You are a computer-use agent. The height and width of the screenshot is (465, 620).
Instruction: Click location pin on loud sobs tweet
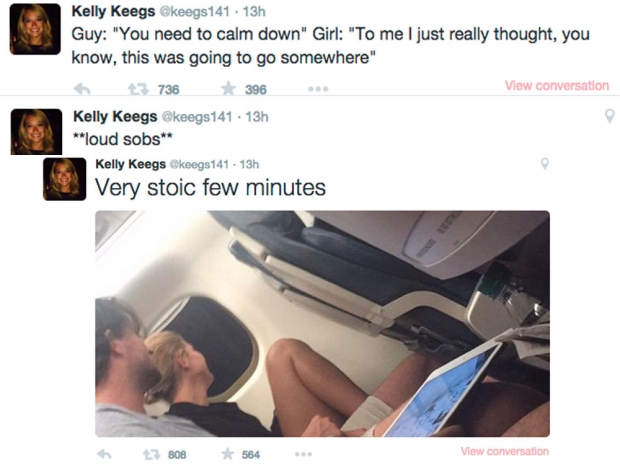point(610,116)
